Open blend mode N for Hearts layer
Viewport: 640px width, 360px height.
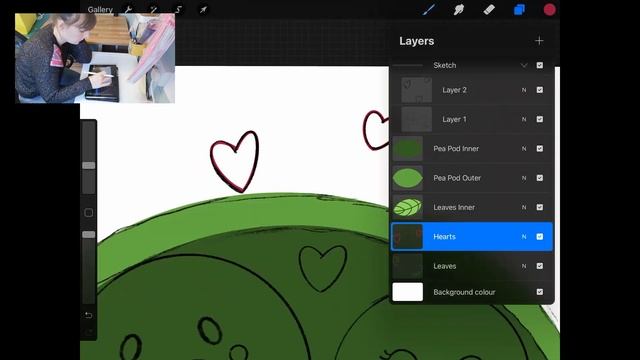(x=524, y=237)
